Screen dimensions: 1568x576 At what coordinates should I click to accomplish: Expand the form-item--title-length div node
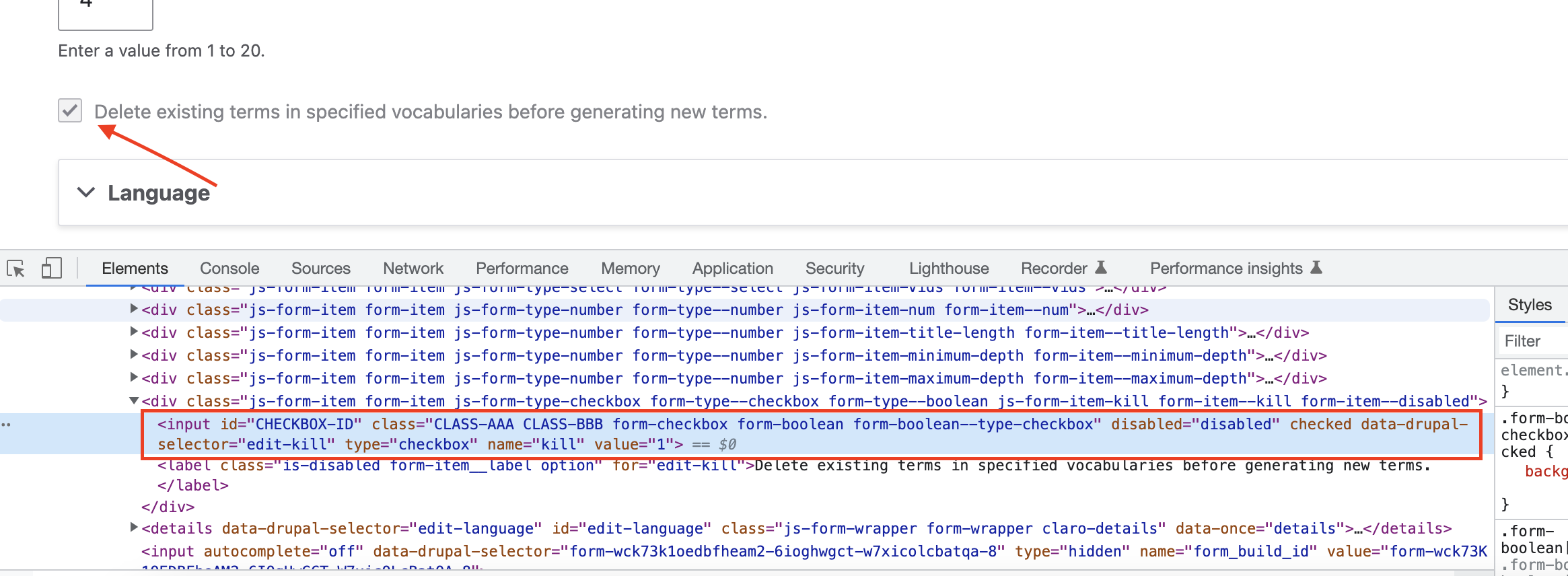134,332
